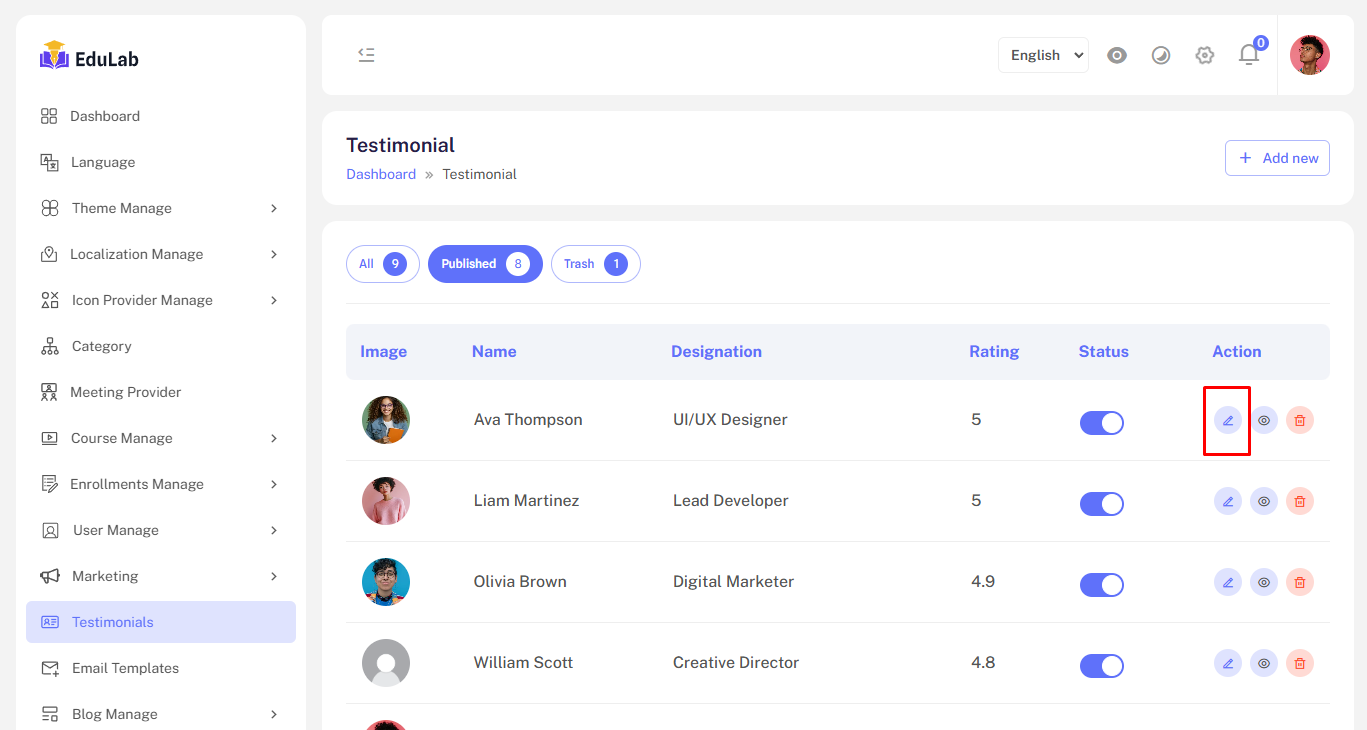Toggle status switch for William Scott

tap(1101, 665)
